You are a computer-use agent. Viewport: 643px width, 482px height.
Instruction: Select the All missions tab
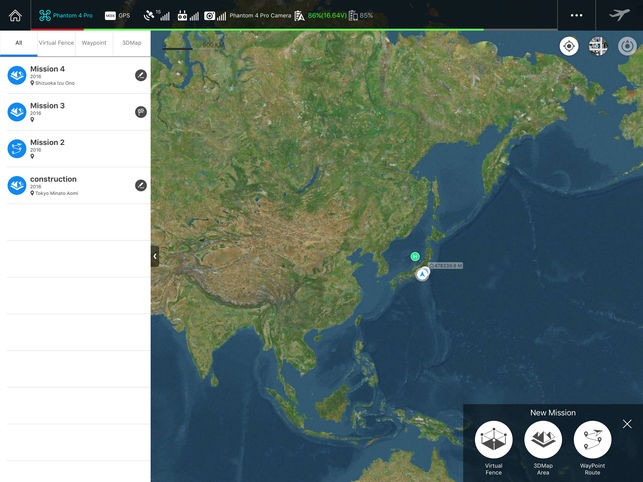(18, 43)
